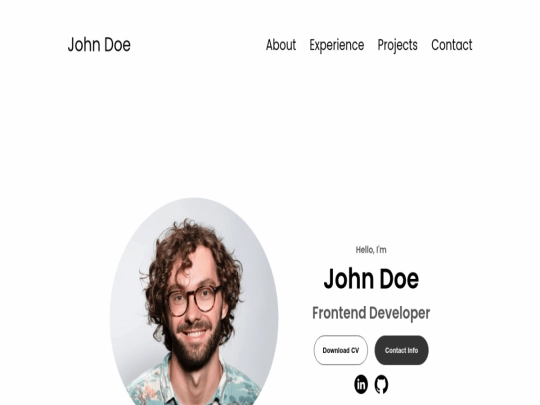This screenshot has width=540, height=405.
Task: Open the LinkedIn profile icon
Action: point(361,384)
